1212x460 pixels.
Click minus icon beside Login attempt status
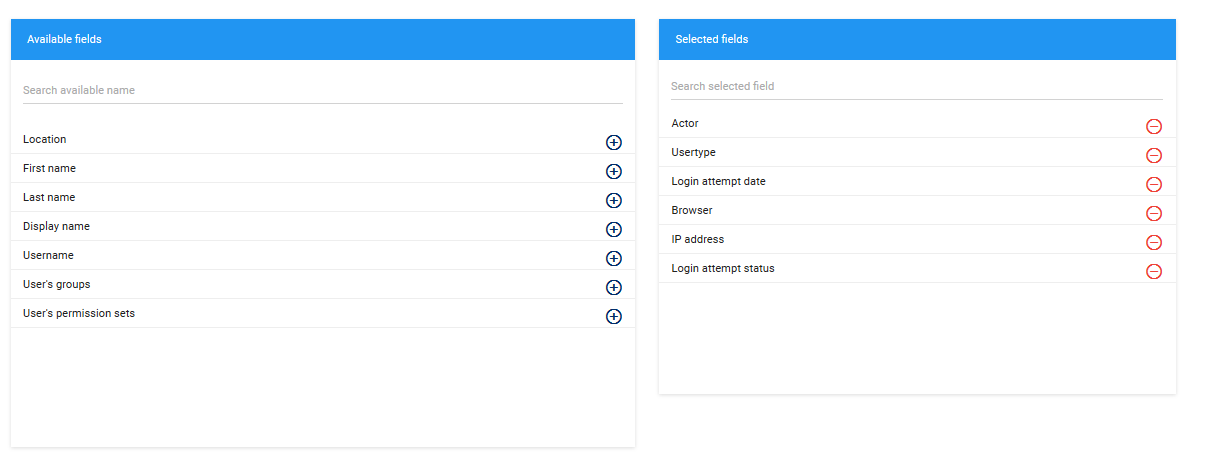1153,271
